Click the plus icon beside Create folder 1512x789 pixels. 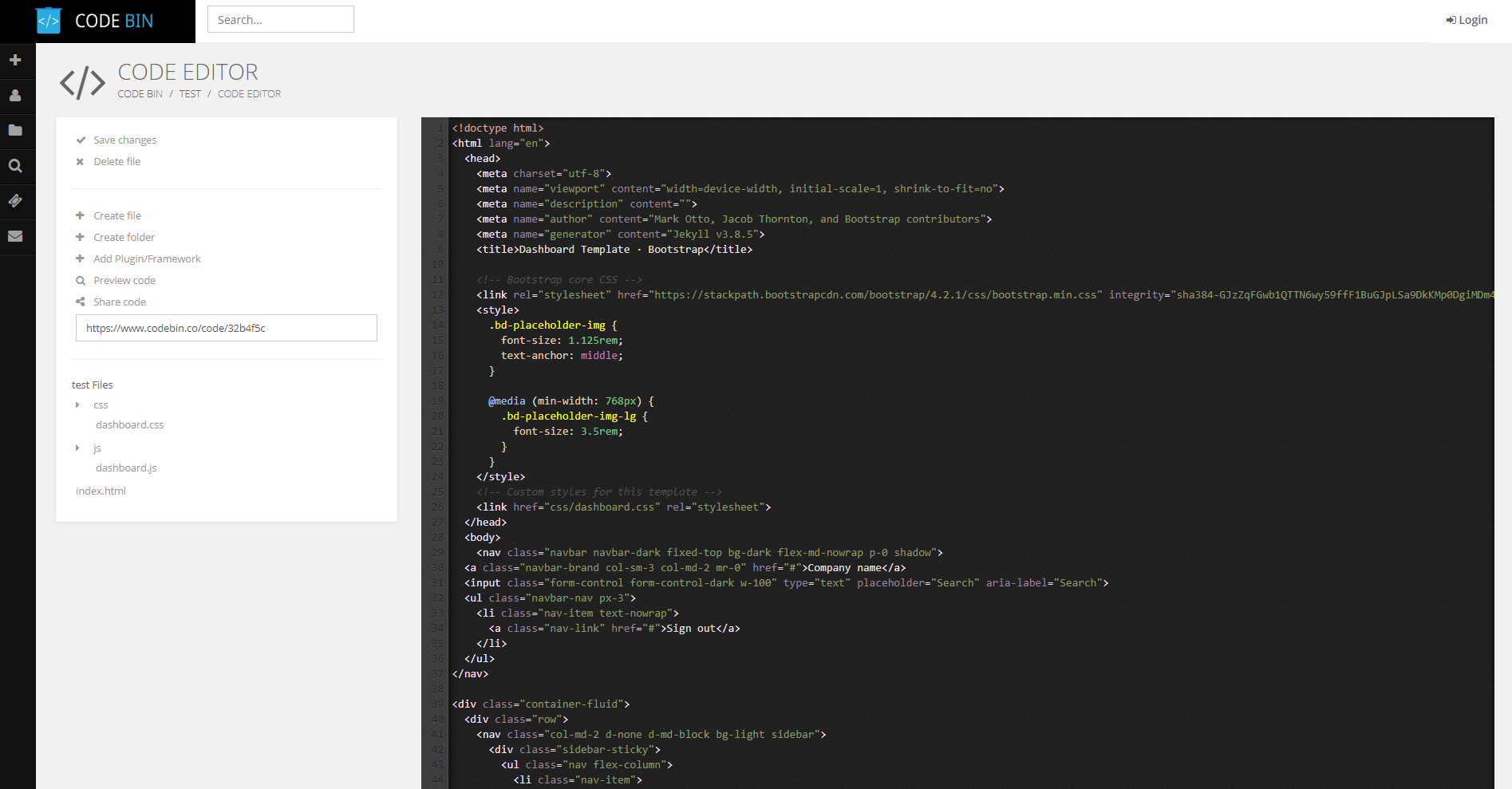pyautogui.click(x=80, y=237)
